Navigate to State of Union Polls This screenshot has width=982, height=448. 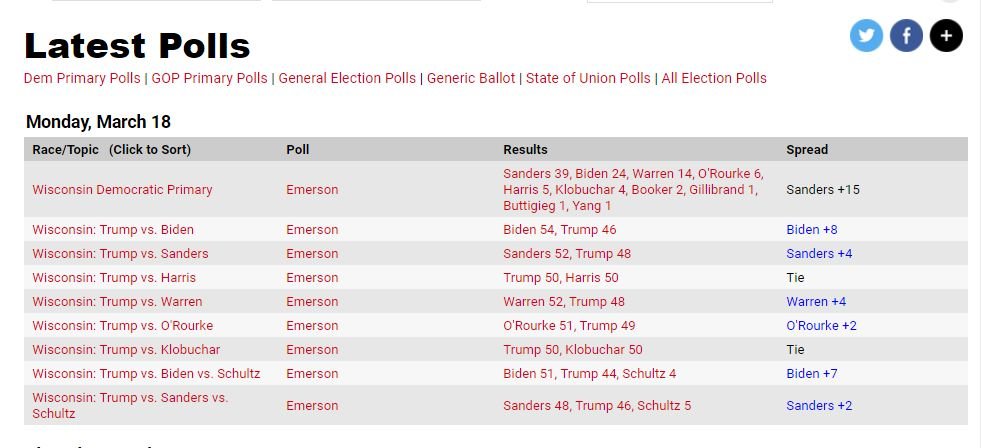(x=588, y=78)
